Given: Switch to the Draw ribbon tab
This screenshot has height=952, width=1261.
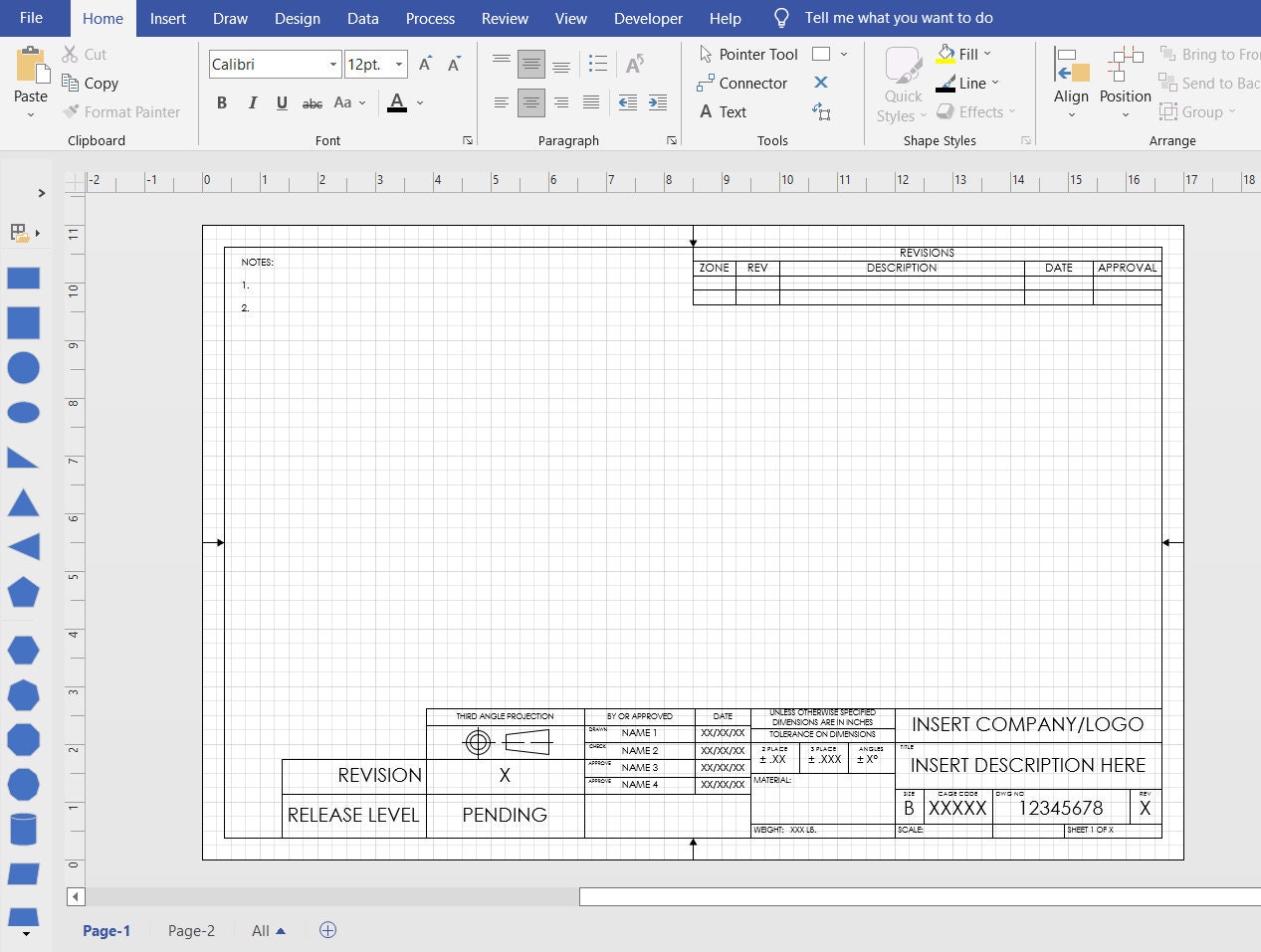Looking at the screenshot, I should coord(230,18).
